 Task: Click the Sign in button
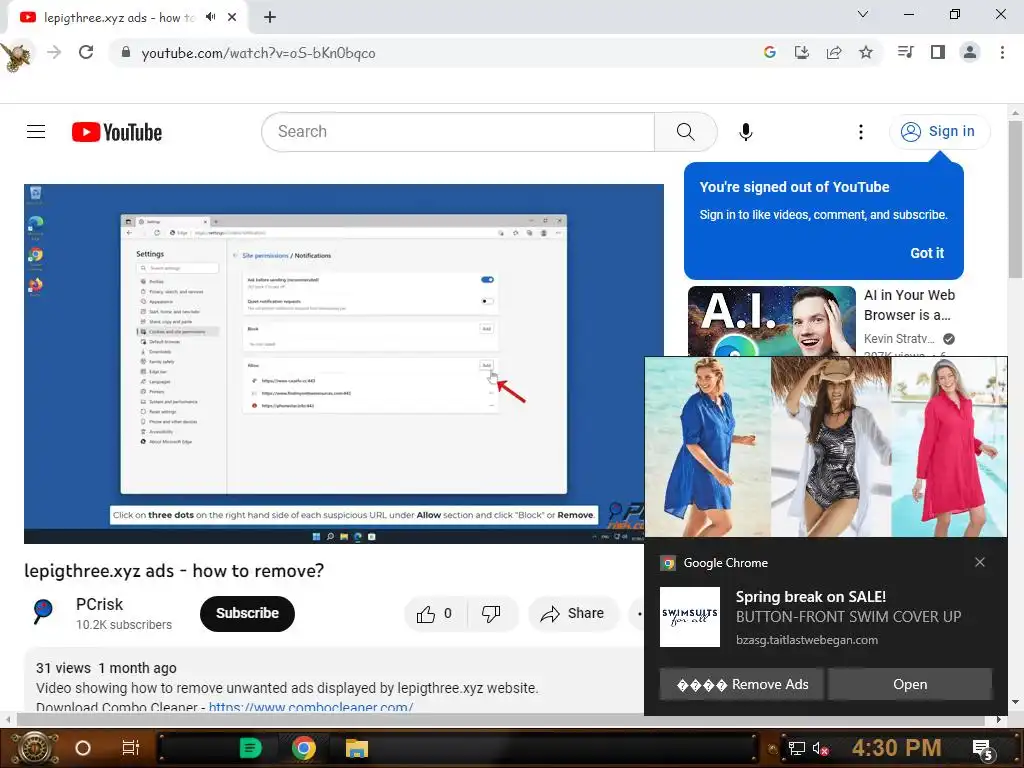[939, 132]
